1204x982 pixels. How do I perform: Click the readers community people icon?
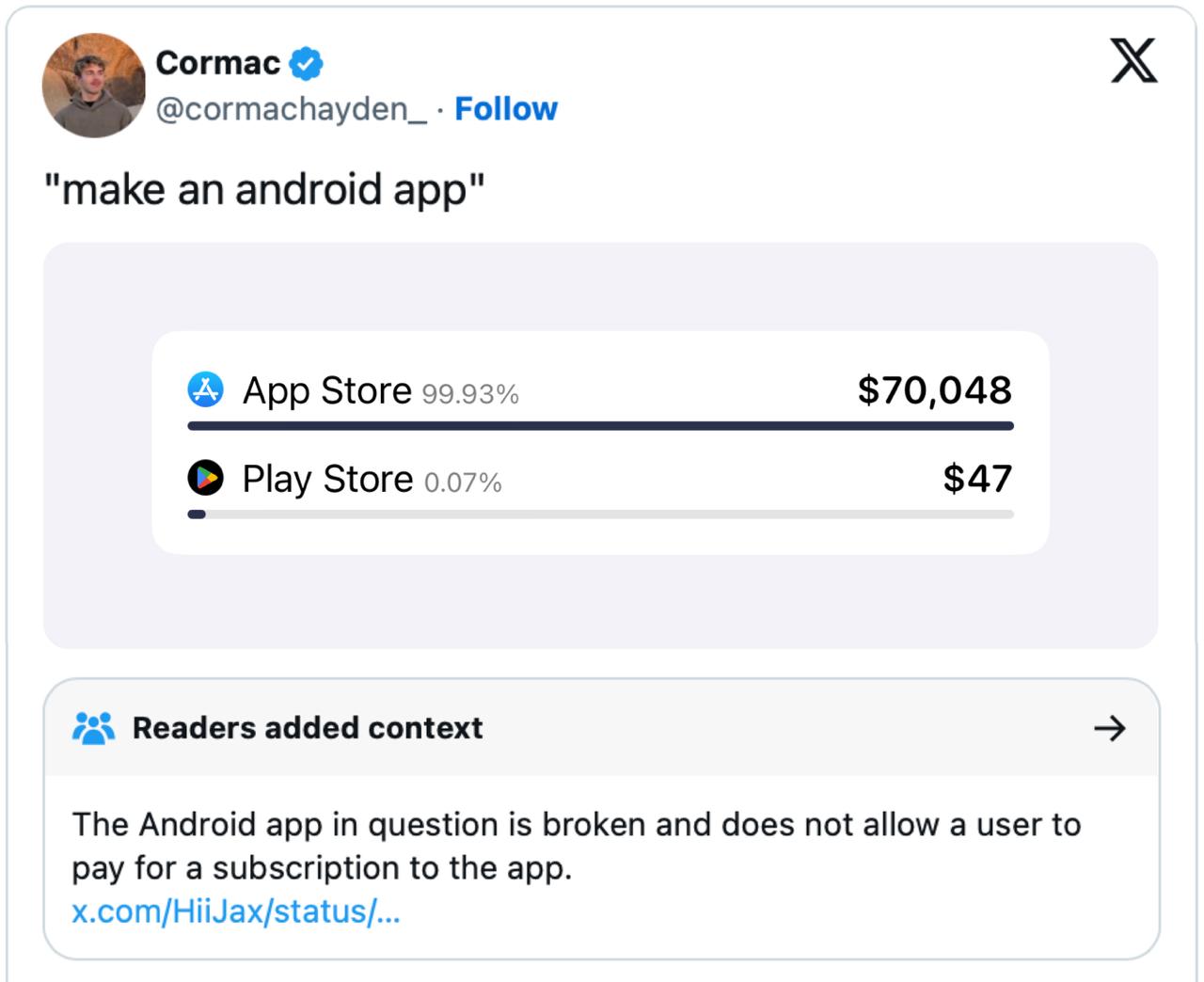pos(94,728)
